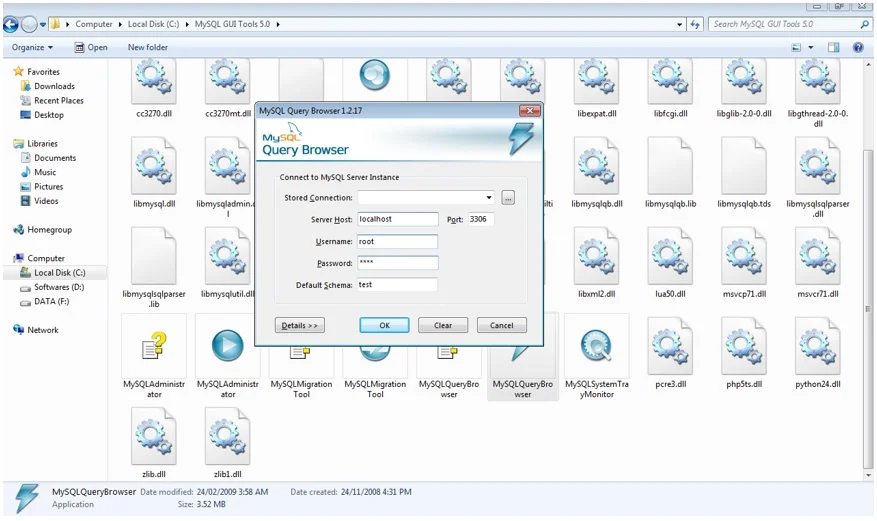The image size is (877, 521).
Task: Select the libmysqlqb.lib file icon
Action: tap(670, 166)
